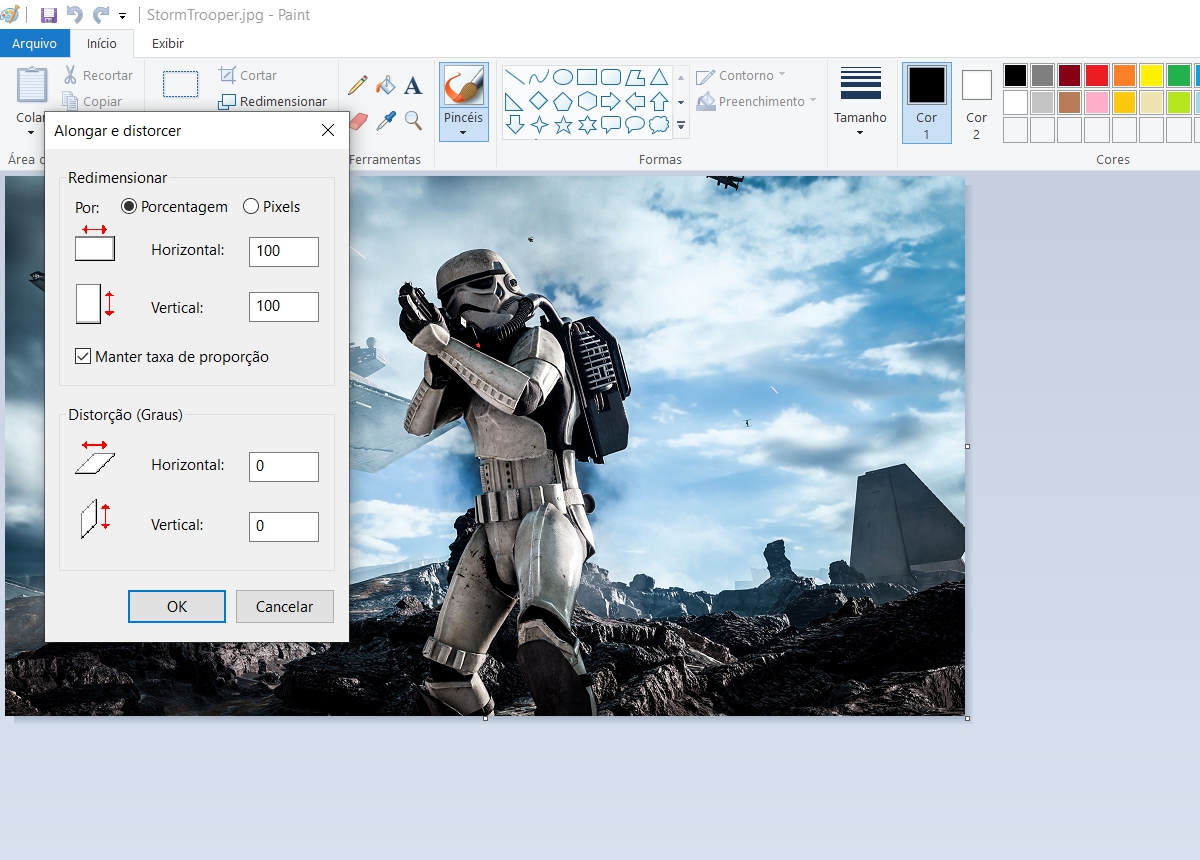Click the Distorção Horizontal degrees field
Viewport: 1200px width, 860px height.
tap(284, 466)
